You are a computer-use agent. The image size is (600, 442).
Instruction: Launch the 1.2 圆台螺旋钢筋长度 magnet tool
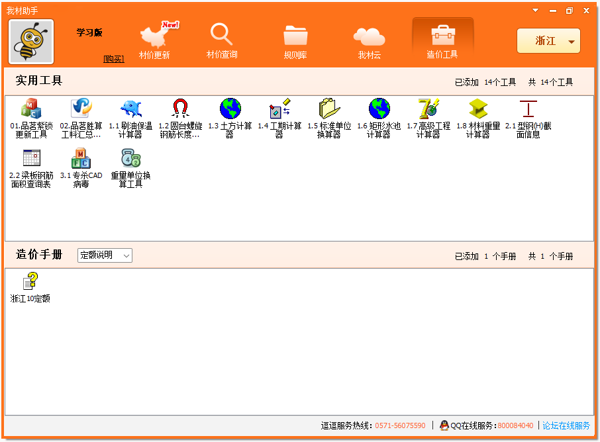coord(180,109)
